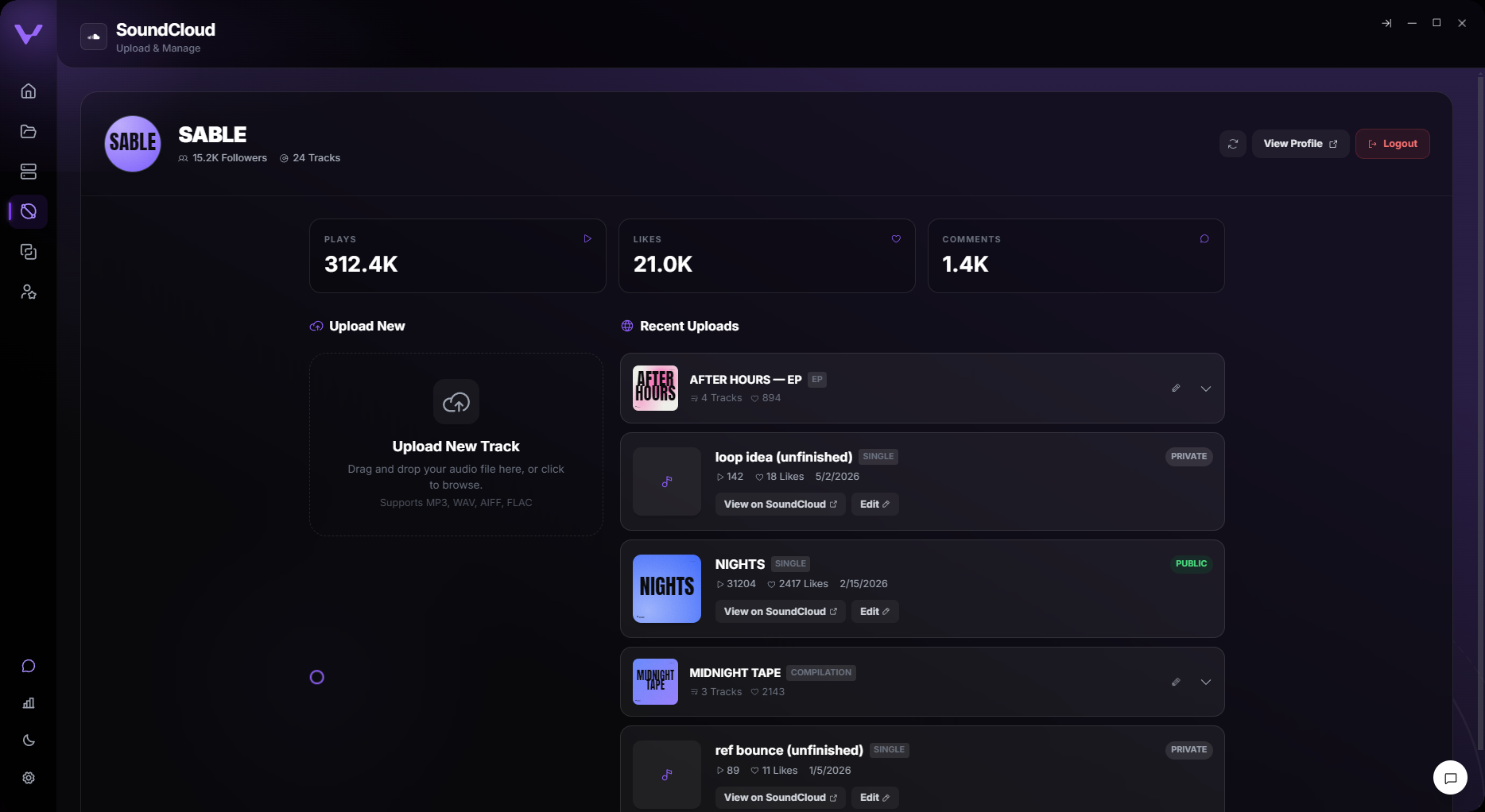This screenshot has width=1485, height=812.
Task: Edit the loop idea (unfinished) track
Action: tap(874, 505)
